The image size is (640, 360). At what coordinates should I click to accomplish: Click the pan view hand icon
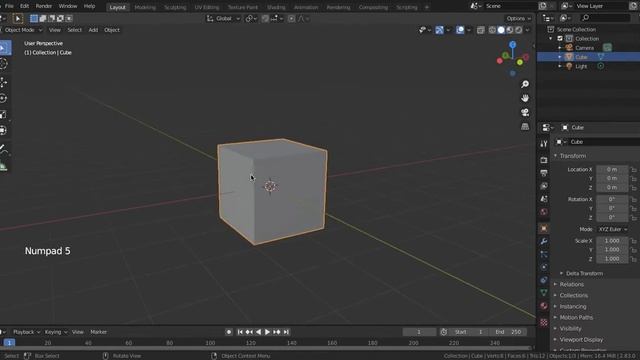(525, 98)
